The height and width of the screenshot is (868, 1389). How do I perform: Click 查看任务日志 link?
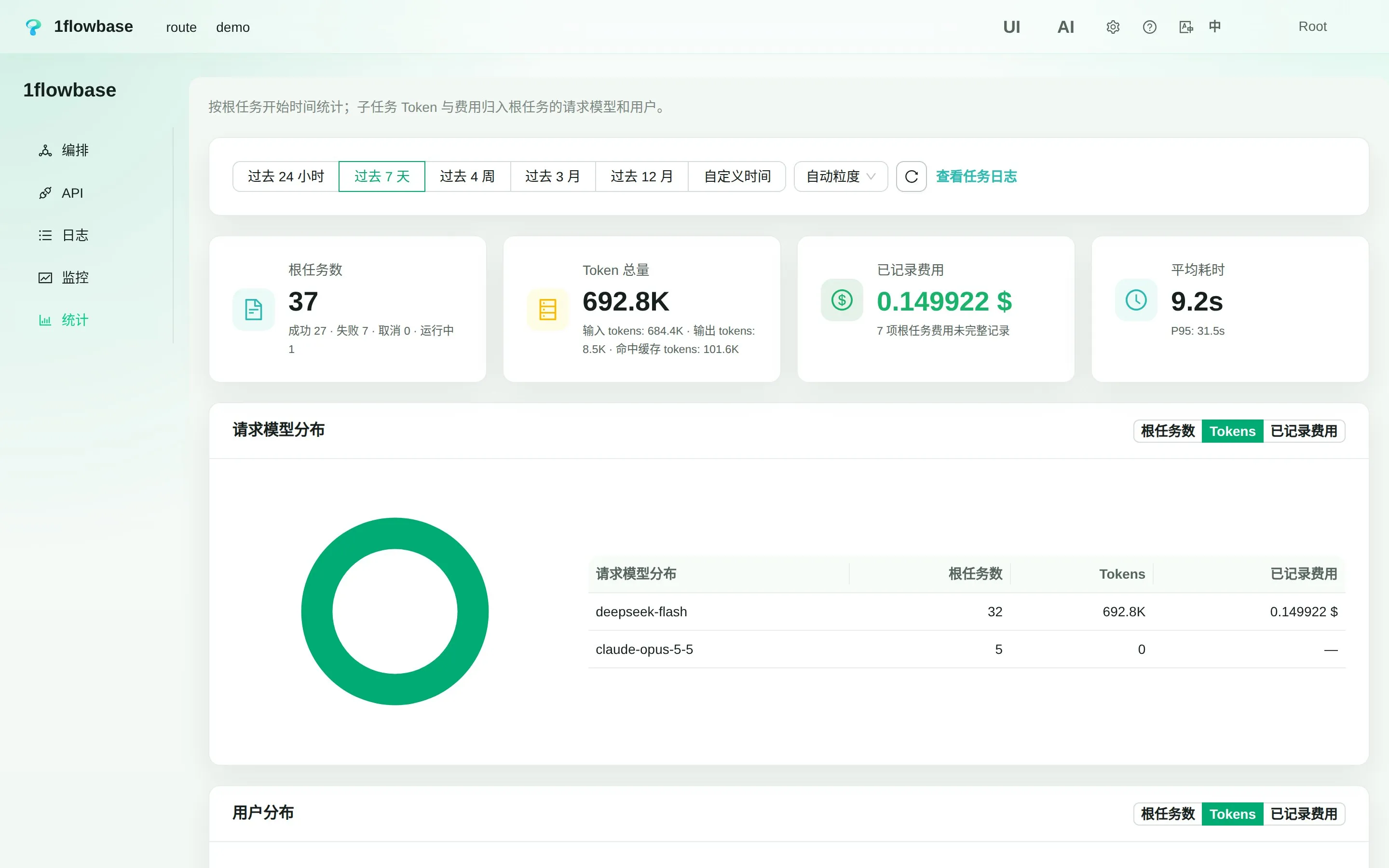pyautogui.click(x=976, y=176)
